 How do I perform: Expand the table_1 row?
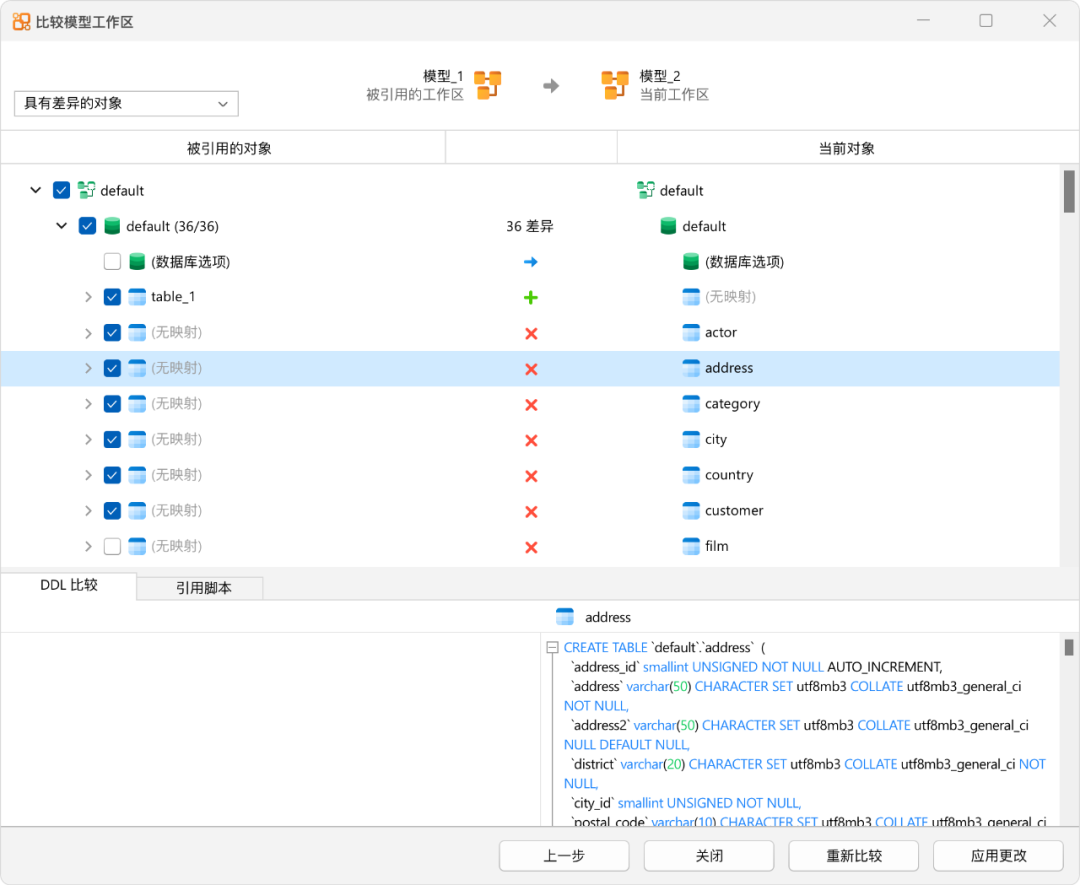point(88,297)
